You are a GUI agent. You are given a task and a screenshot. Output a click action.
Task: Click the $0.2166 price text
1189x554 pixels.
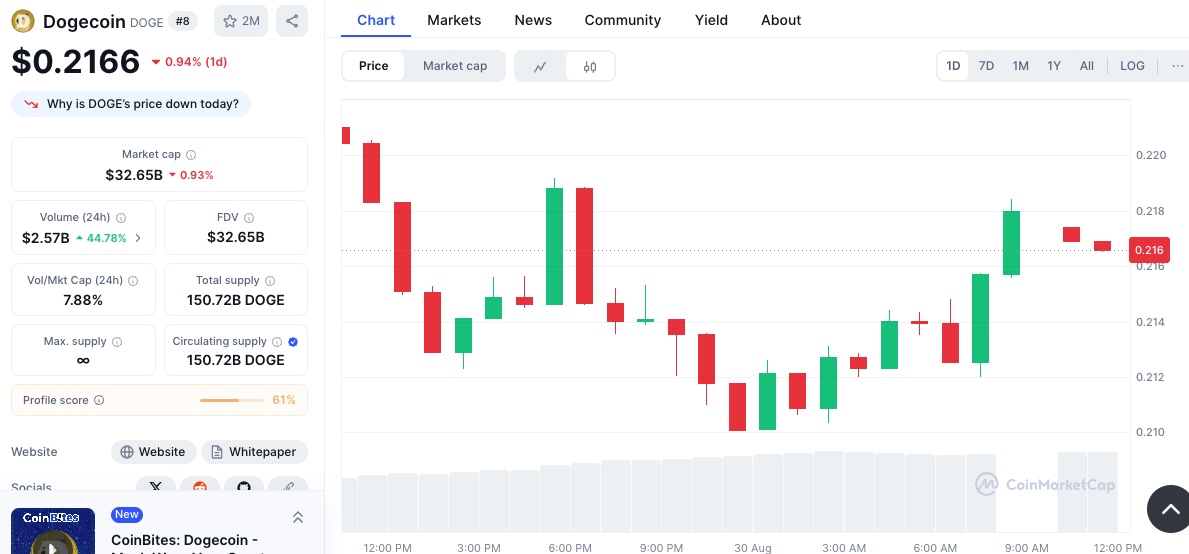pyautogui.click(x=76, y=61)
